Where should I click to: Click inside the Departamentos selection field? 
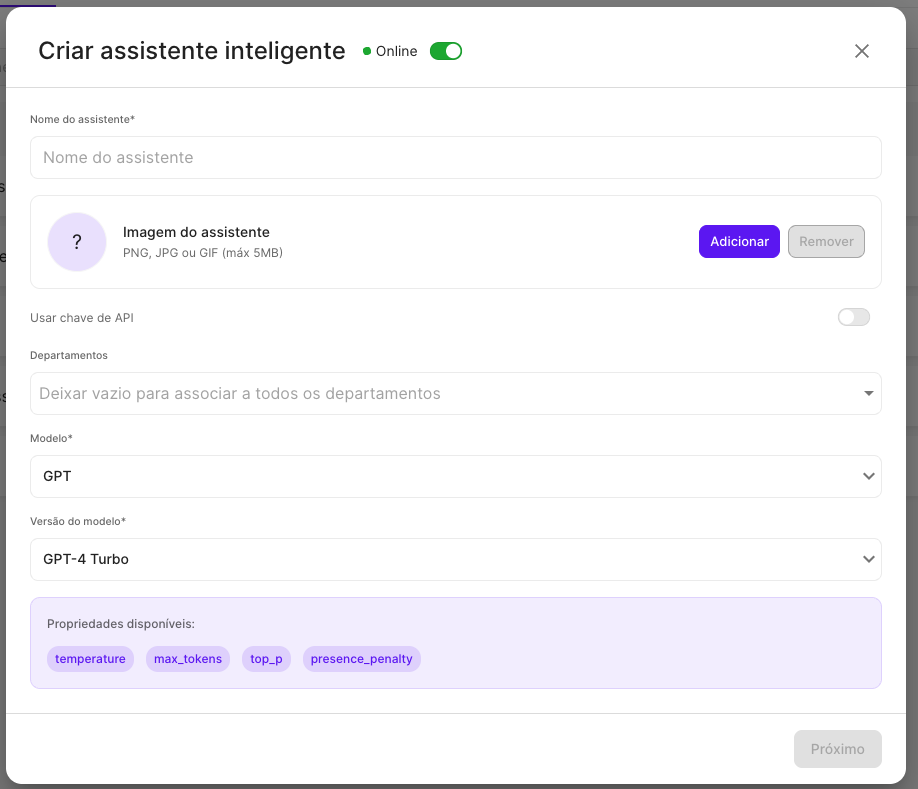point(440,394)
